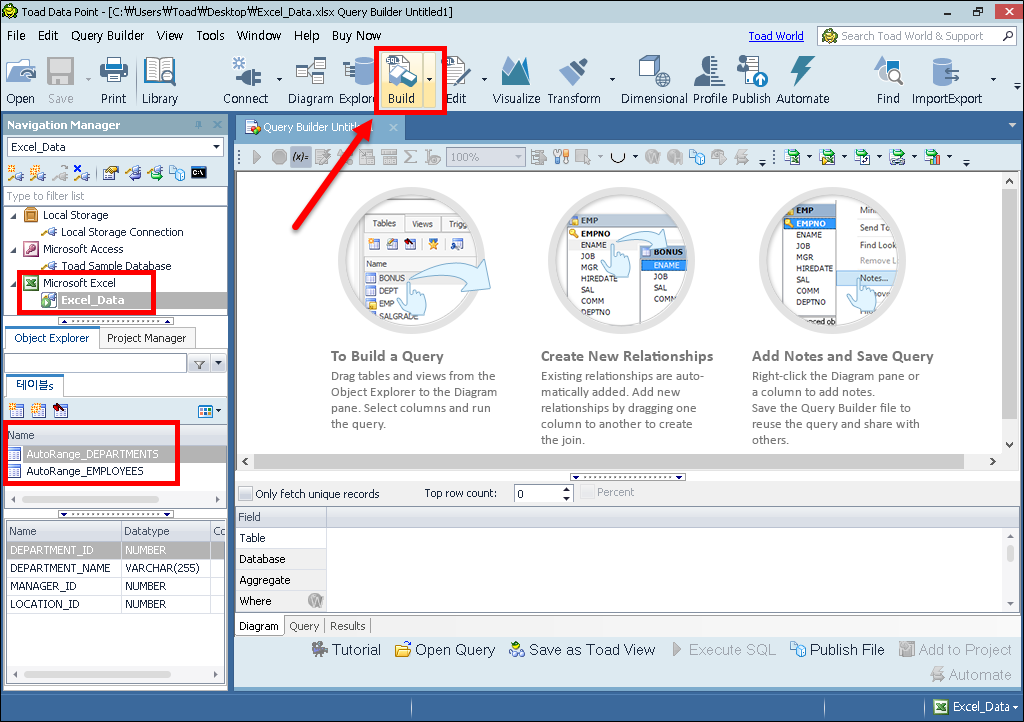
Task: Open the Toad World link
Action: (x=776, y=36)
